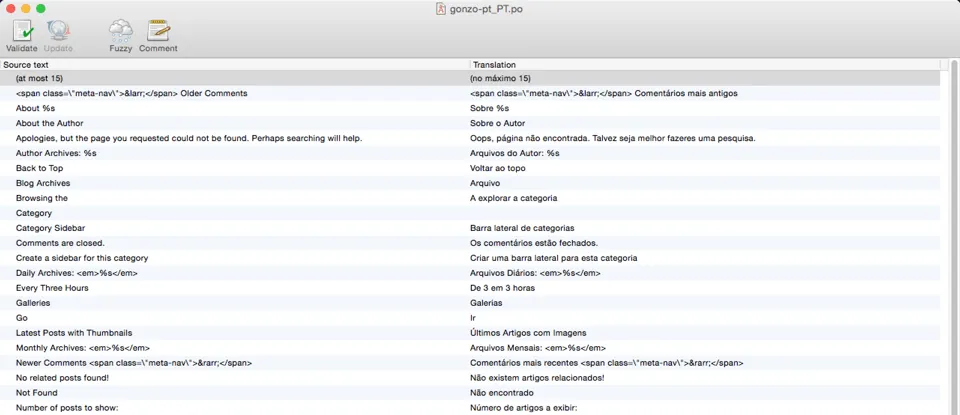The height and width of the screenshot is (415, 960).
Task: Click 'Os comentários estão fechados.' translation
Action: click(533, 243)
